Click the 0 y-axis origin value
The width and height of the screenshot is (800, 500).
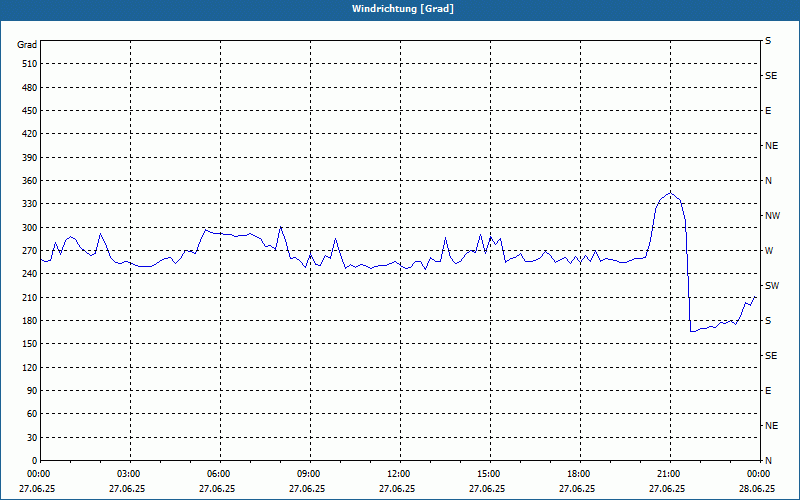tap(35, 461)
